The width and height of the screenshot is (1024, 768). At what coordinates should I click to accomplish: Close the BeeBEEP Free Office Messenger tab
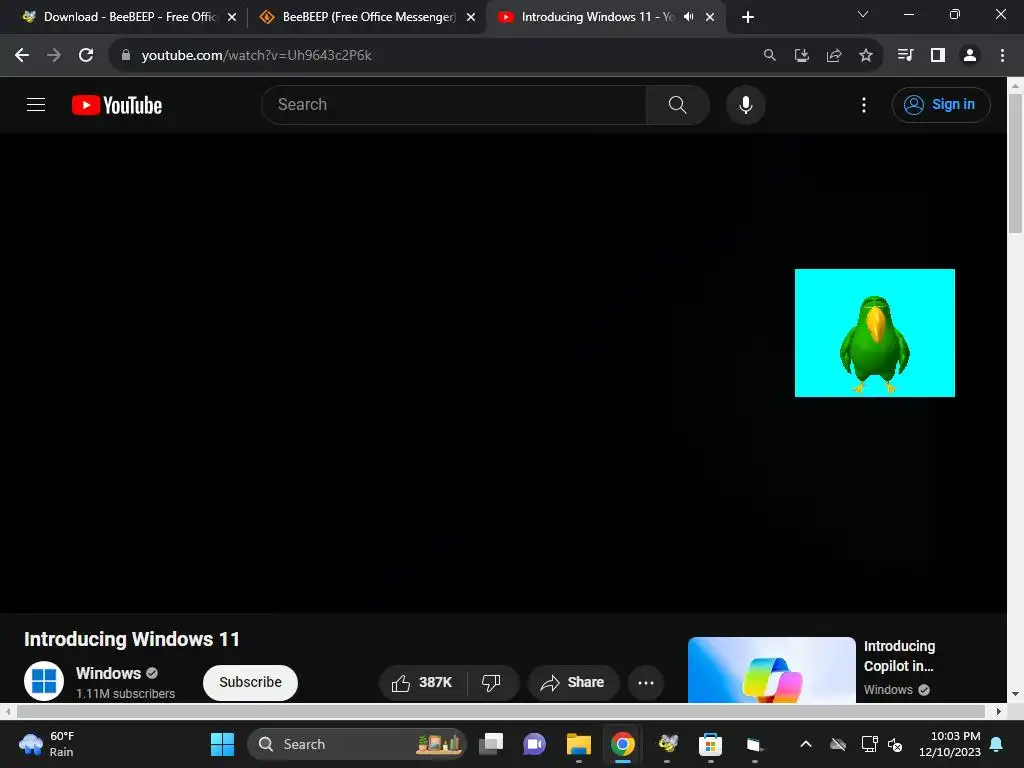[471, 17]
